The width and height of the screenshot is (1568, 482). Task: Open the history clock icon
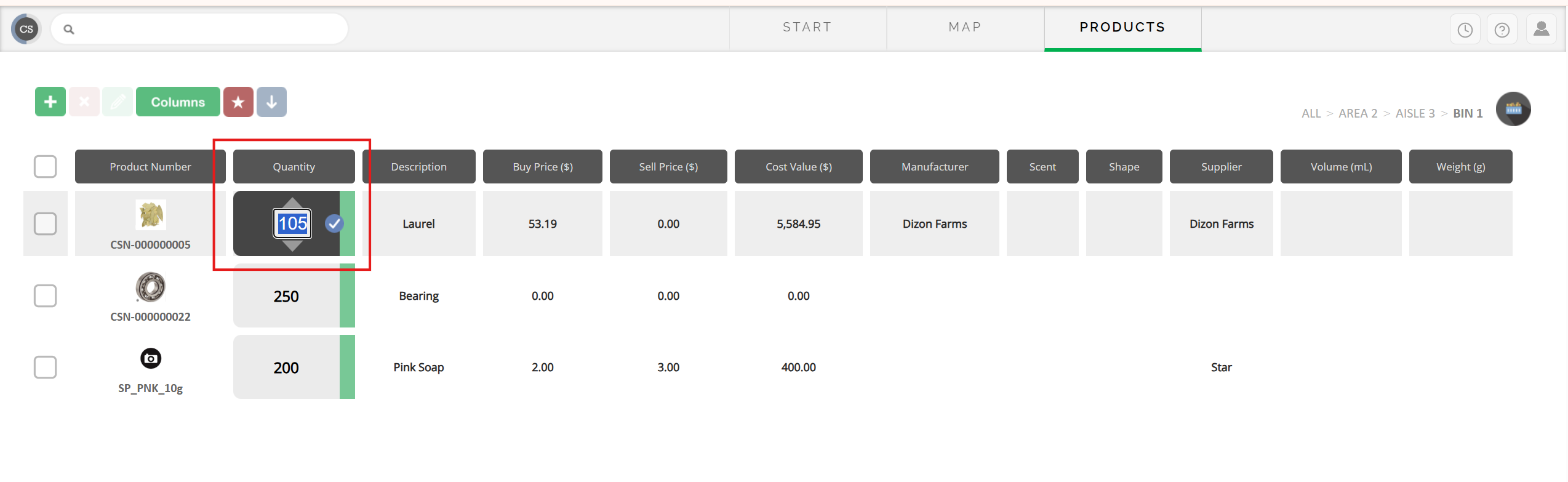click(1465, 30)
